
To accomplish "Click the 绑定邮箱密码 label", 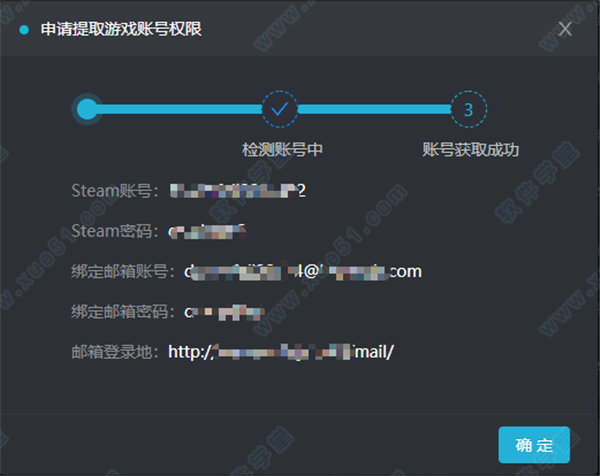I will click(123, 312).
